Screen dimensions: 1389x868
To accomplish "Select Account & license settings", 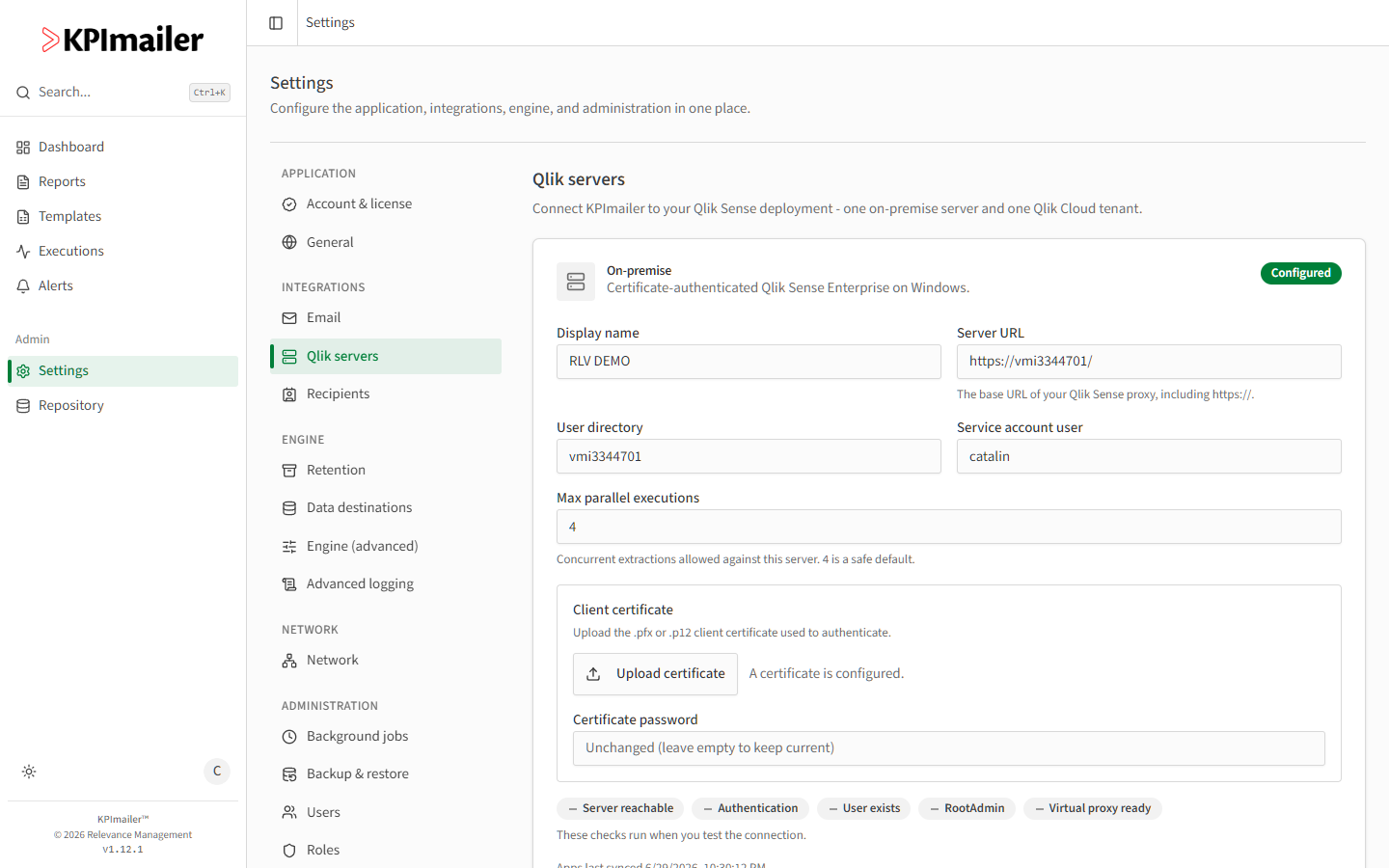I will 386,203.
